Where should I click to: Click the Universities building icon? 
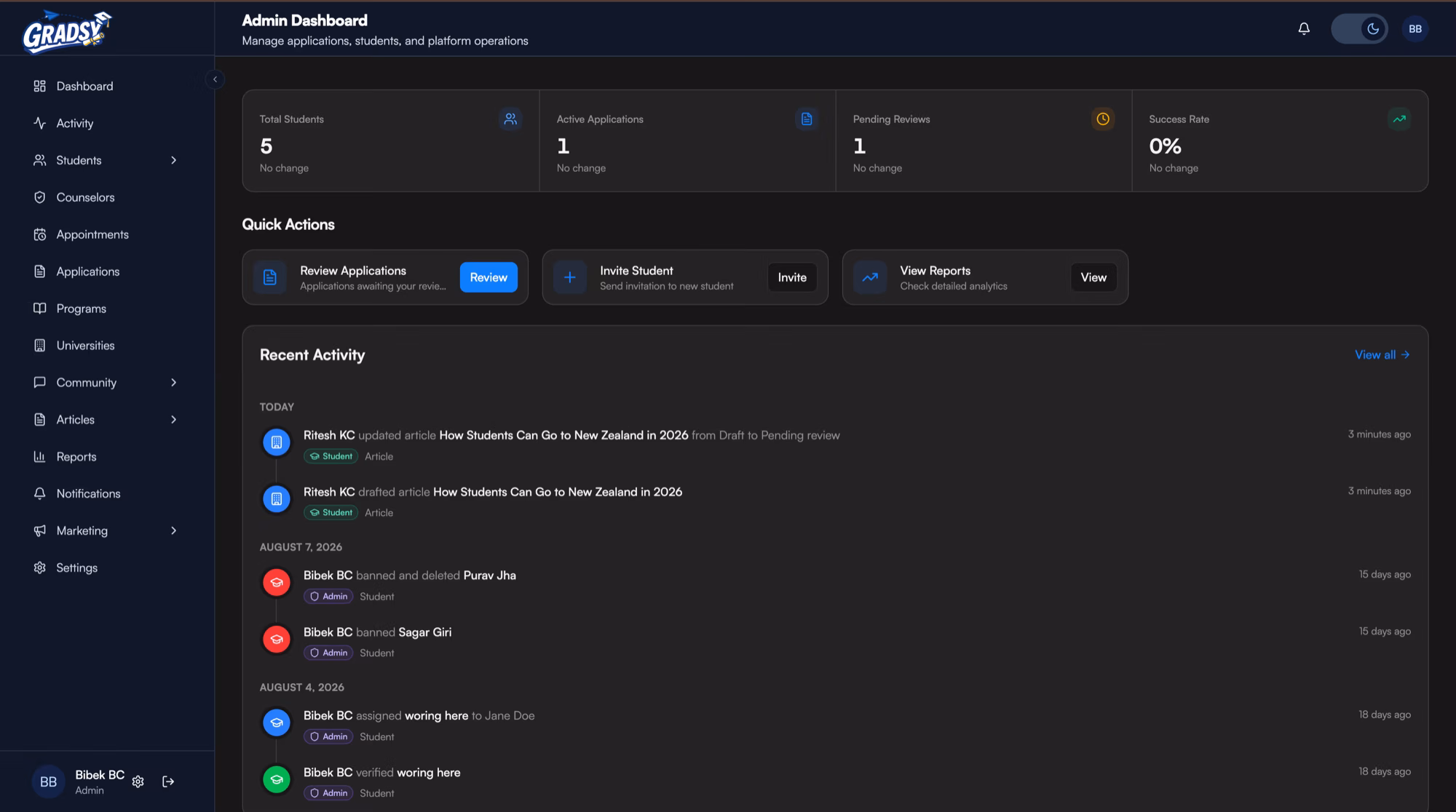39,346
